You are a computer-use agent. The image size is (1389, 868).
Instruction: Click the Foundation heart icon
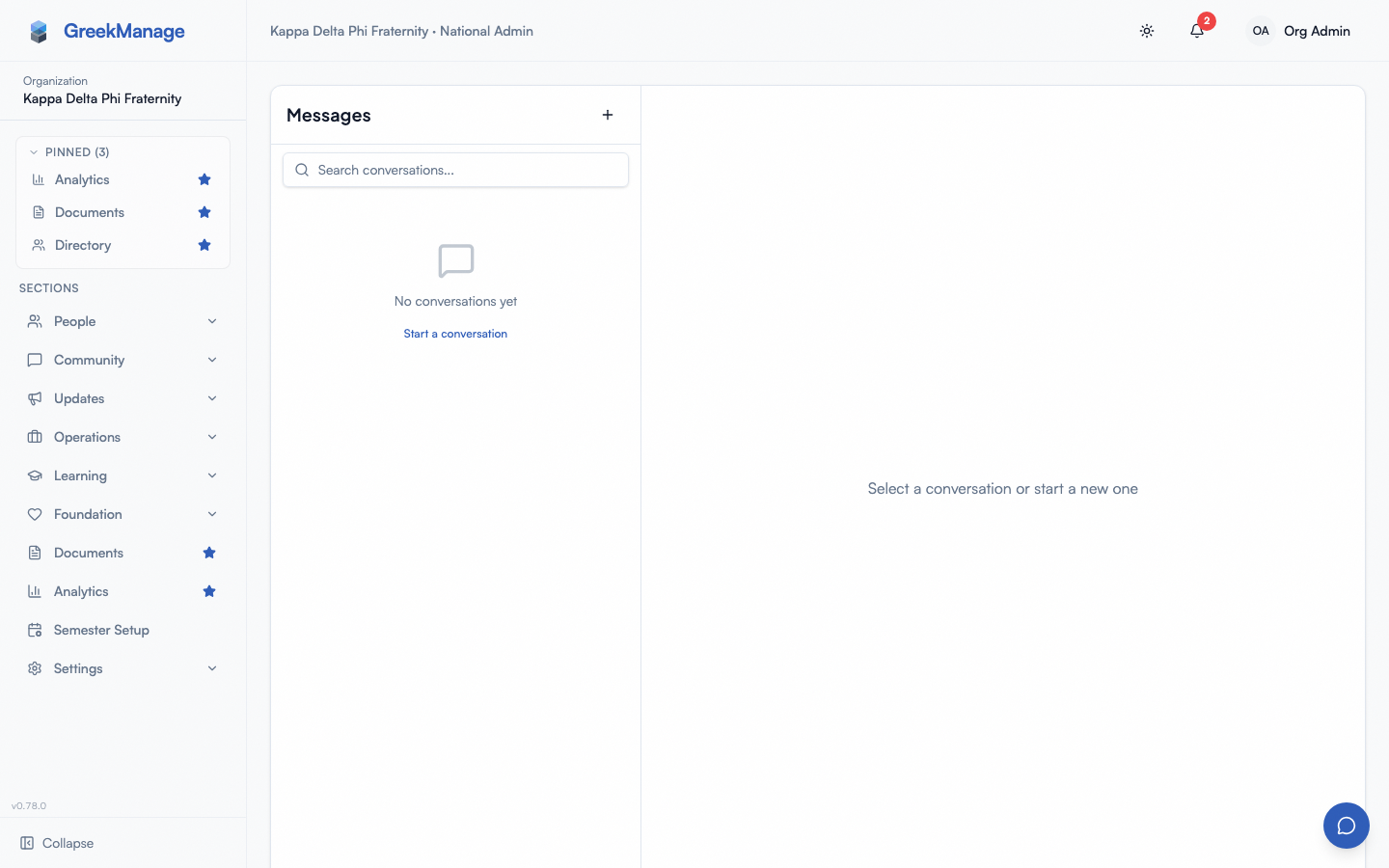click(35, 514)
